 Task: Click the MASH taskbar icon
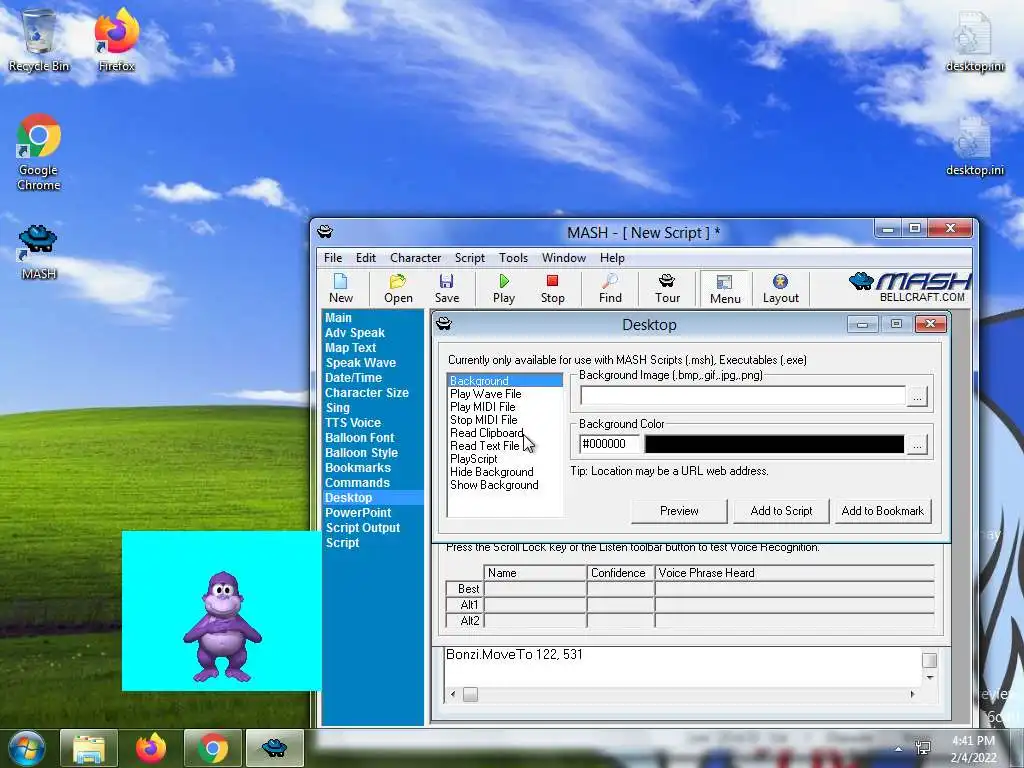(x=274, y=748)
